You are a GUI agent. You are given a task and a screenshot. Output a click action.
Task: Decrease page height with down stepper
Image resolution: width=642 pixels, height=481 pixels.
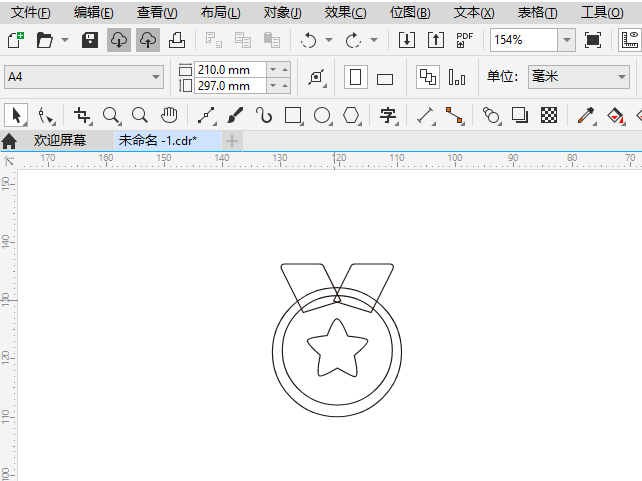273,86
